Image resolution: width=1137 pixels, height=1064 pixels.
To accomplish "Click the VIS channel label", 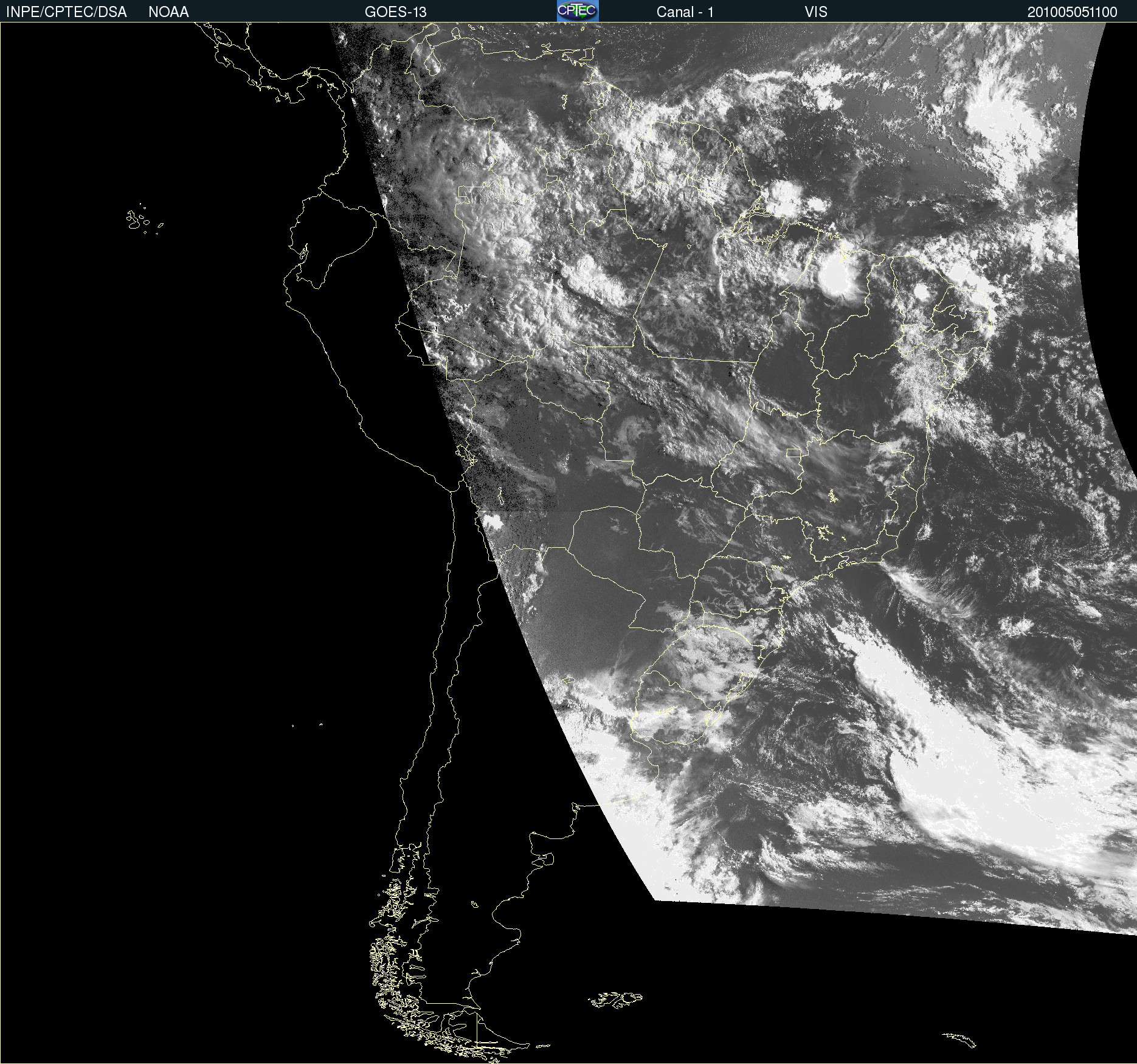I will click(815, 12).
